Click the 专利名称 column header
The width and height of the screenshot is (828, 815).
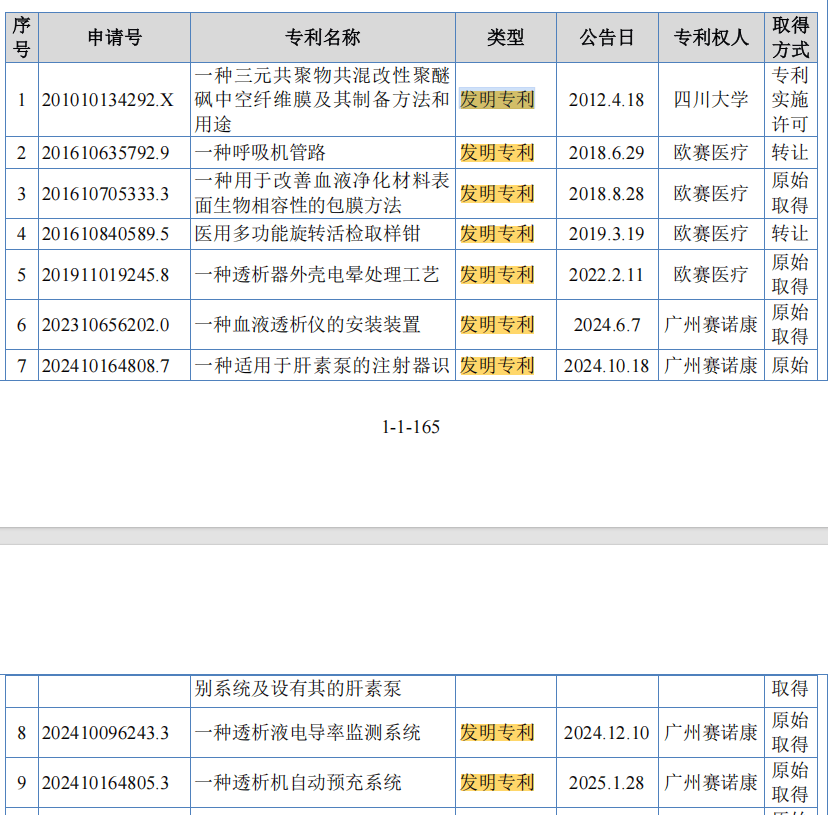point(323,38)
